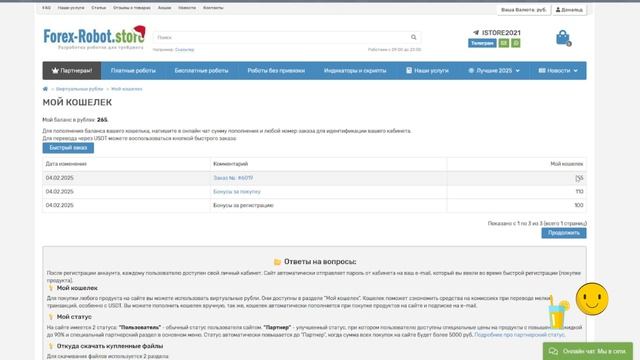Click 'Акции' in top bar
The height and width of the screenshot is (360, 640).
tap(164, 8)
